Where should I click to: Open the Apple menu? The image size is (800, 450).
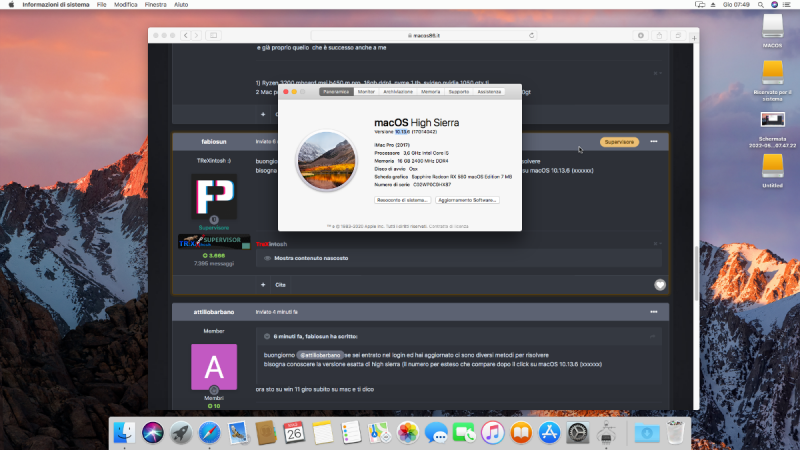coord(11,5)
